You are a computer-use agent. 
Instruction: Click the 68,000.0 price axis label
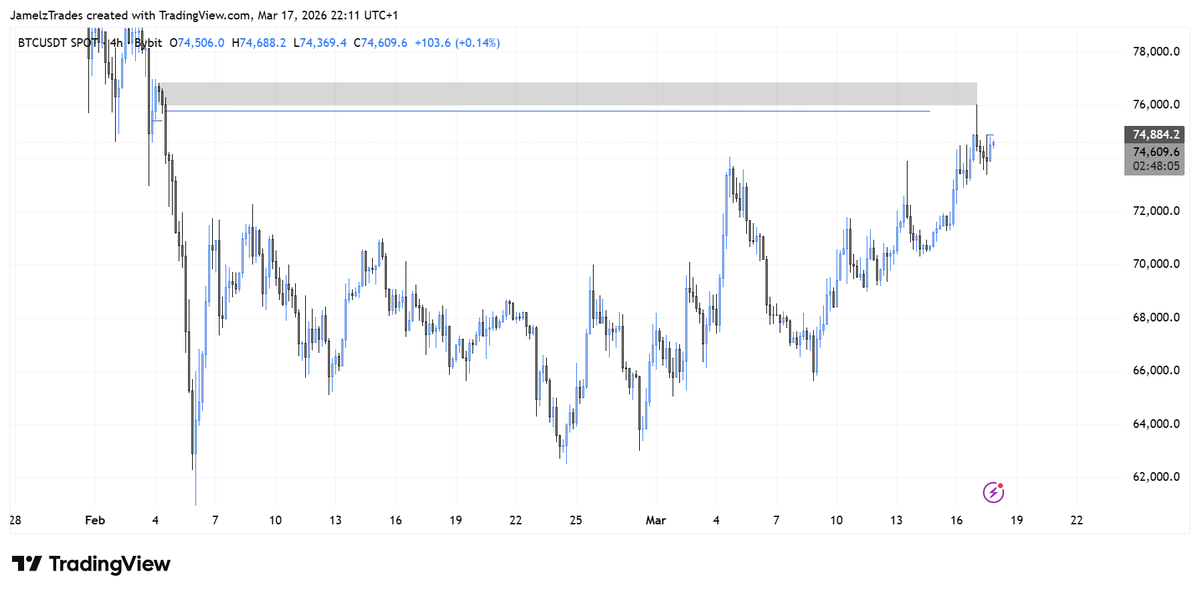click(1154, 318)
